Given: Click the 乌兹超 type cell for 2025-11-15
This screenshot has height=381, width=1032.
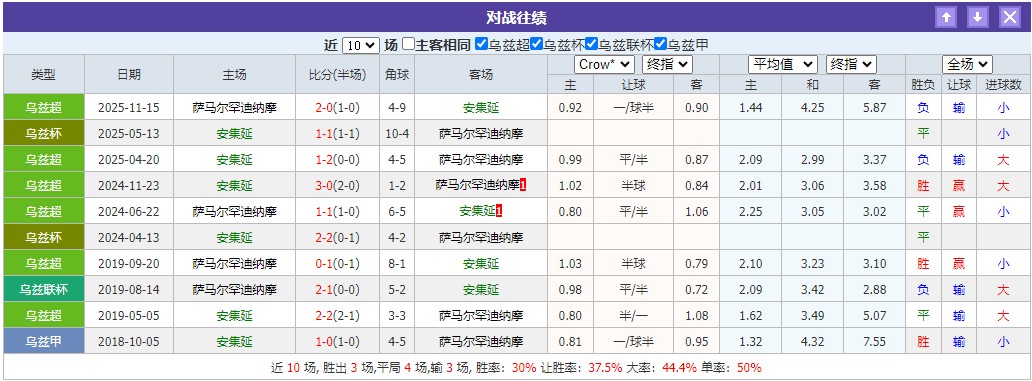Looking at the screenshot, I should 43,107.
